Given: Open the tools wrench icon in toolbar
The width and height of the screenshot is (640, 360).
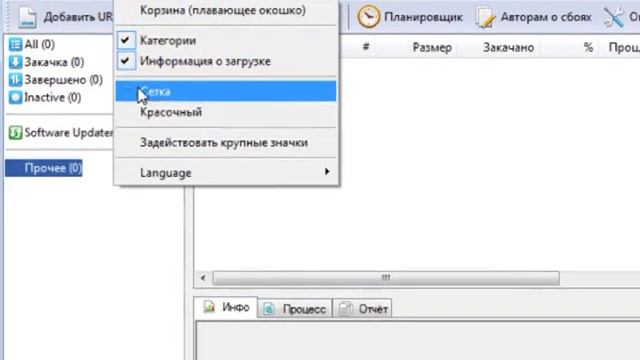Looking at the screenshot, I should [614, 17].
